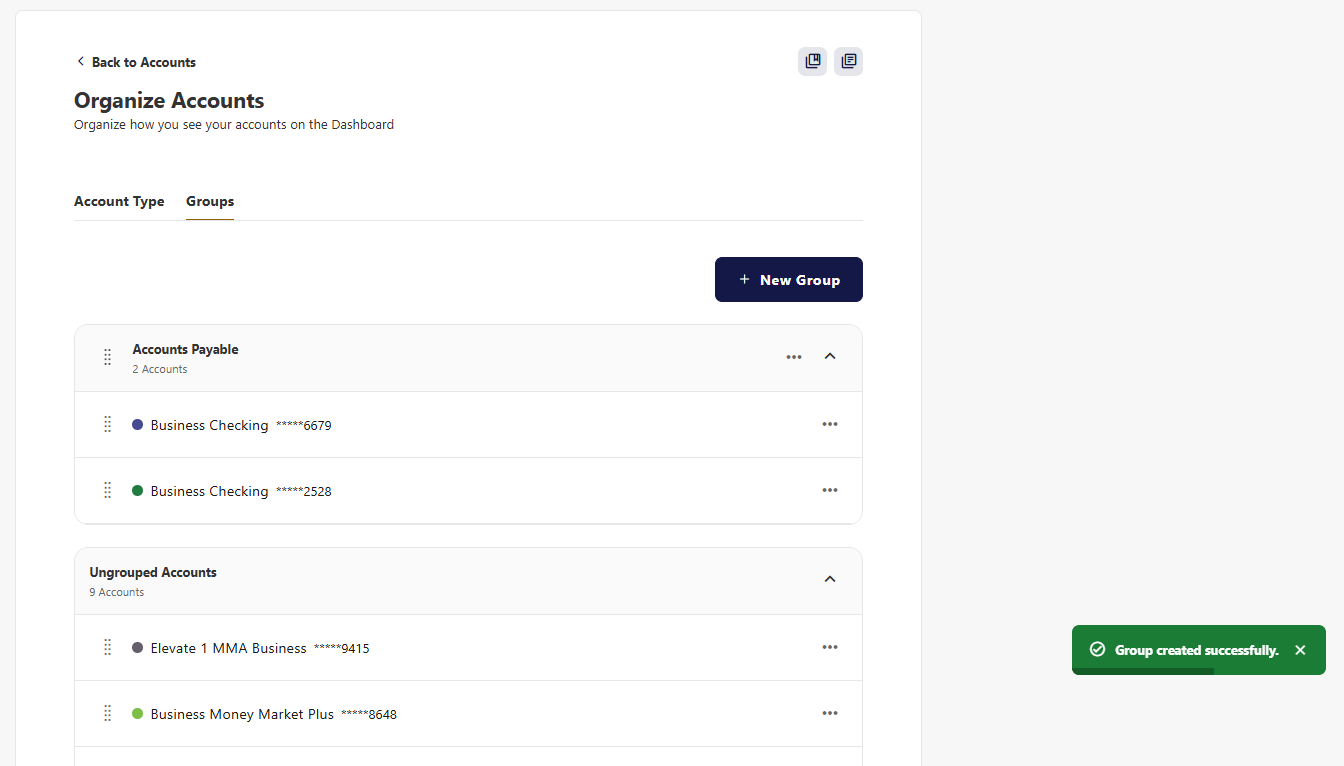
Task: Create a New Group
Action: (x=789, y=279)
